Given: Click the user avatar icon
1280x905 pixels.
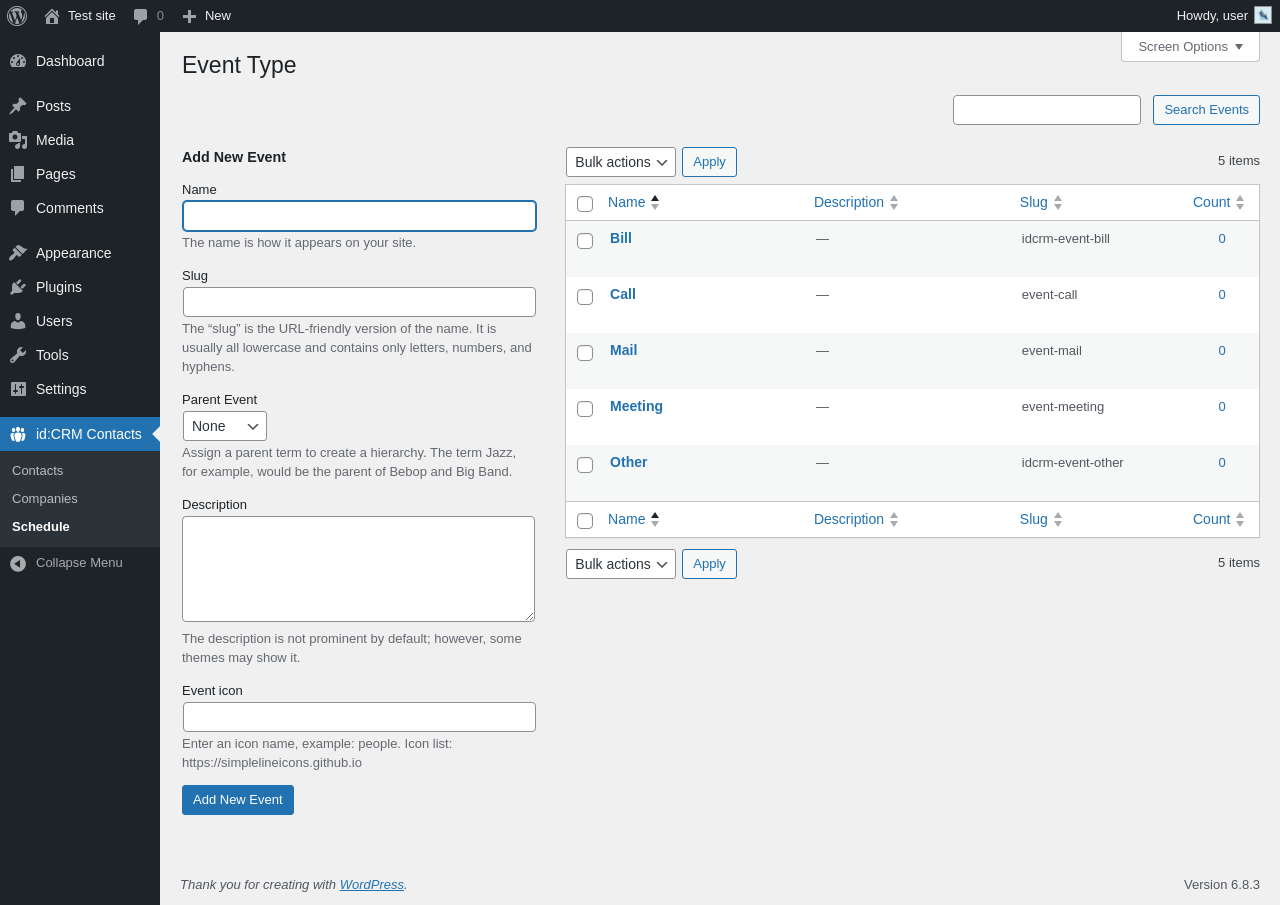Looking at the screenshot, I should (x=1263, y=15).
